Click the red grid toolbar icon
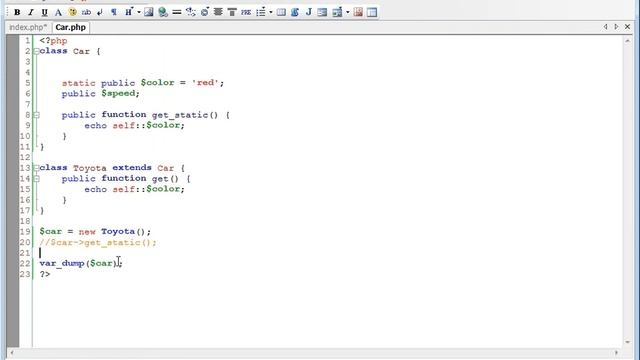Viewport: 640px width, 360px height. 358,12
